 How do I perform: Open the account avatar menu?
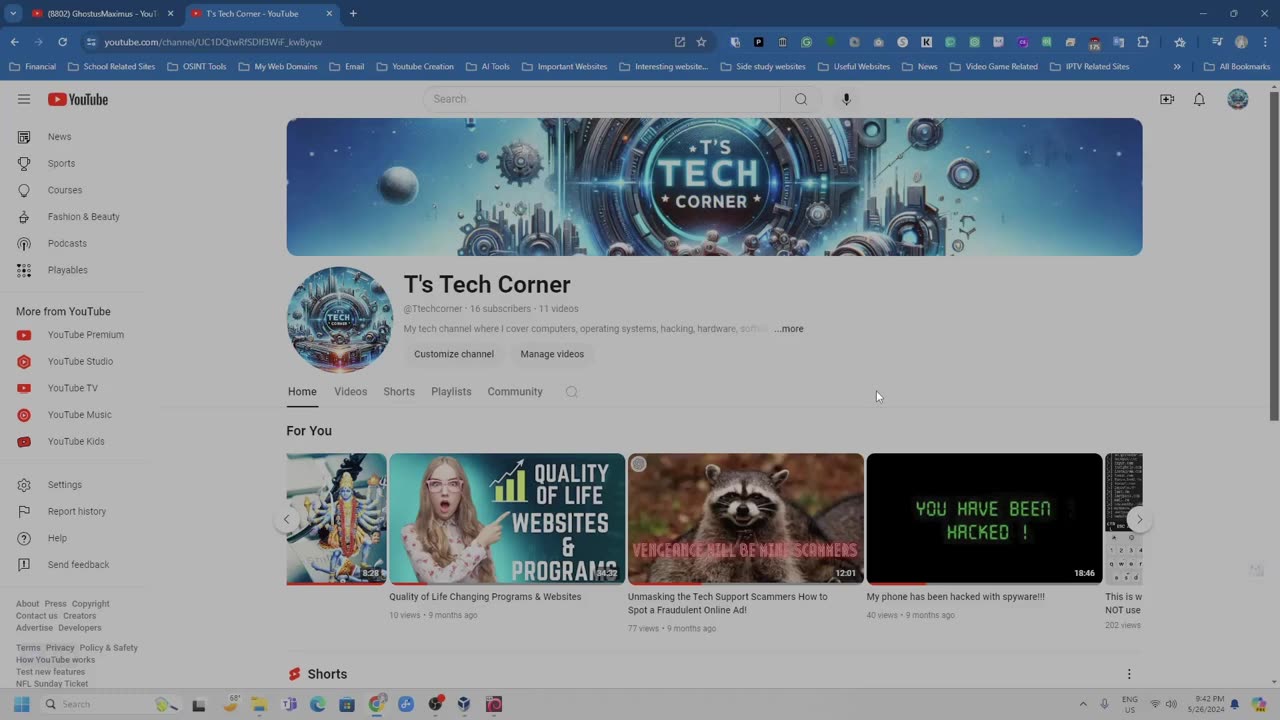point(1238,99)
